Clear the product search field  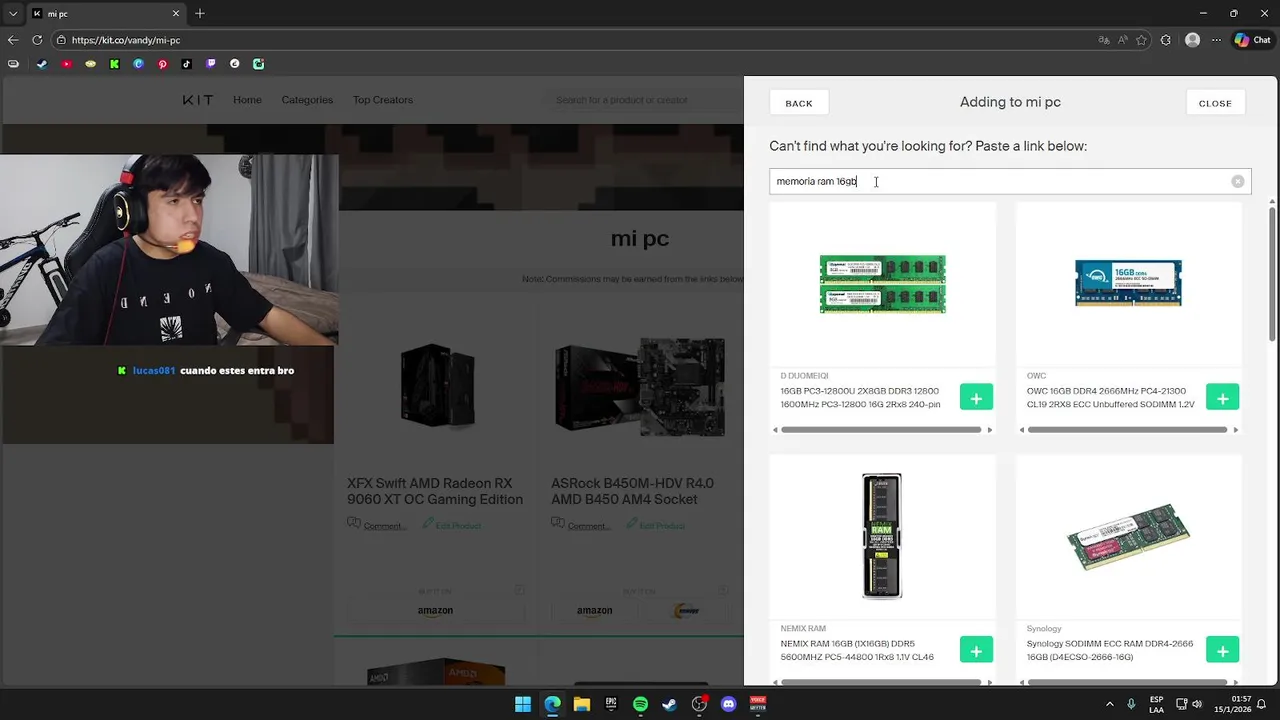click(1238, 181)
